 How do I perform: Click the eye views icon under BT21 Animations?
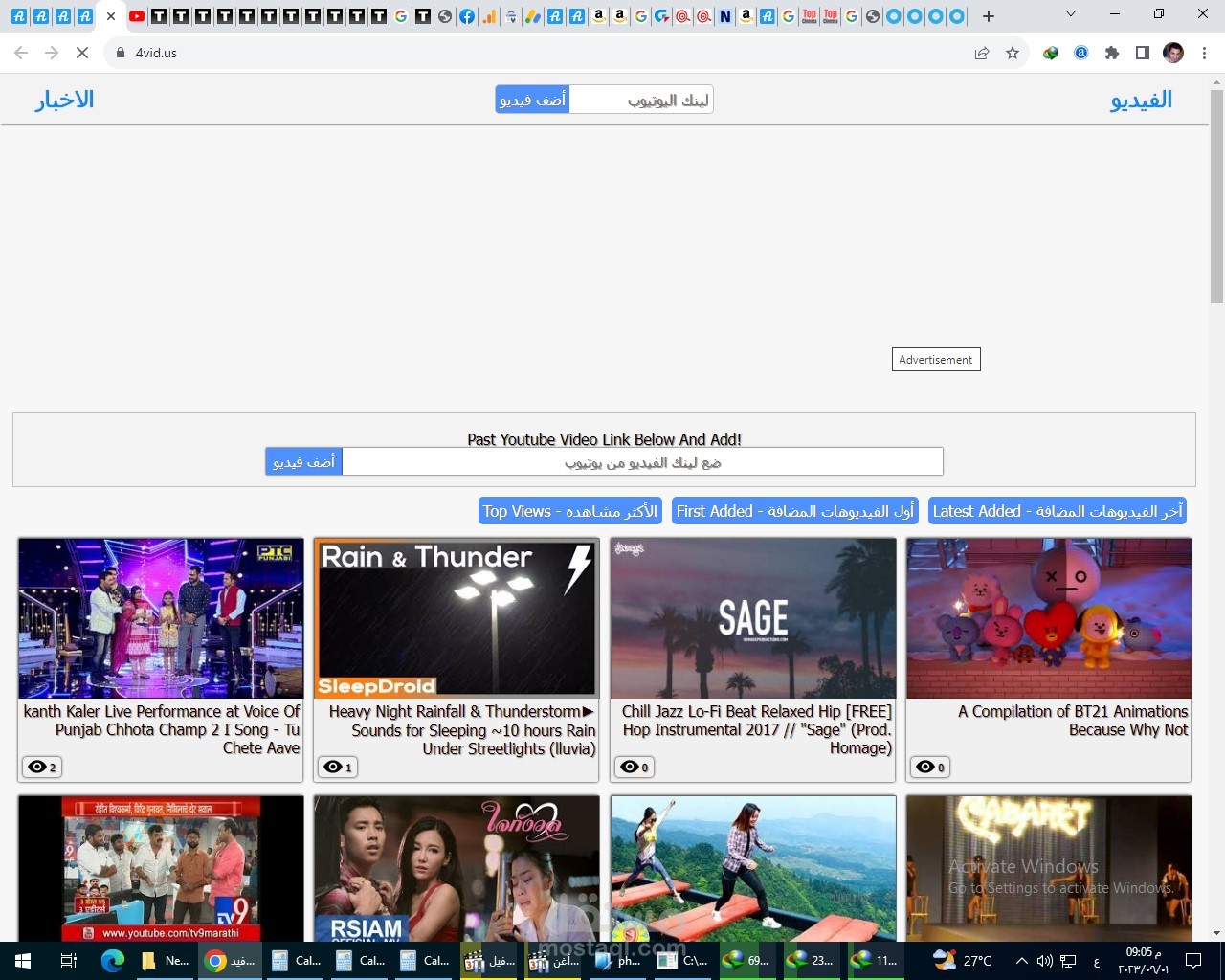924,767
